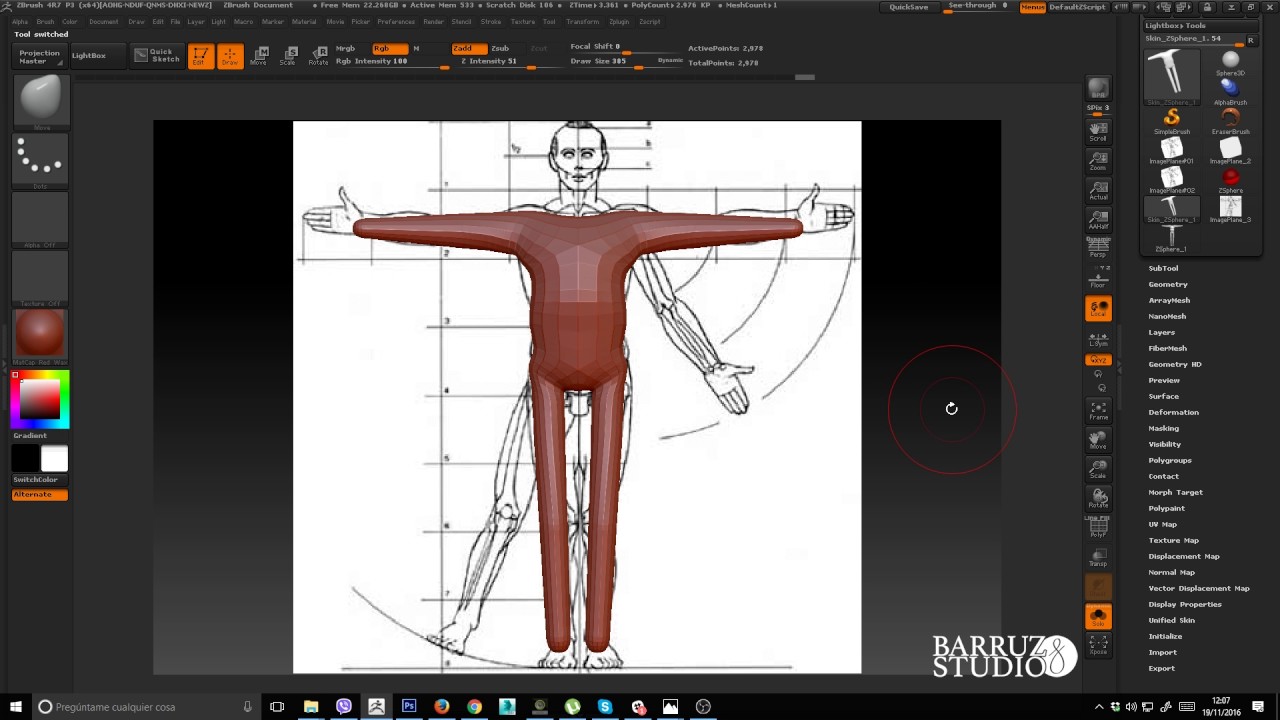This screenshot has width=1280, height=720.
Task: Toggle PolyF polyframe display
Action: tap(1098, 529)
